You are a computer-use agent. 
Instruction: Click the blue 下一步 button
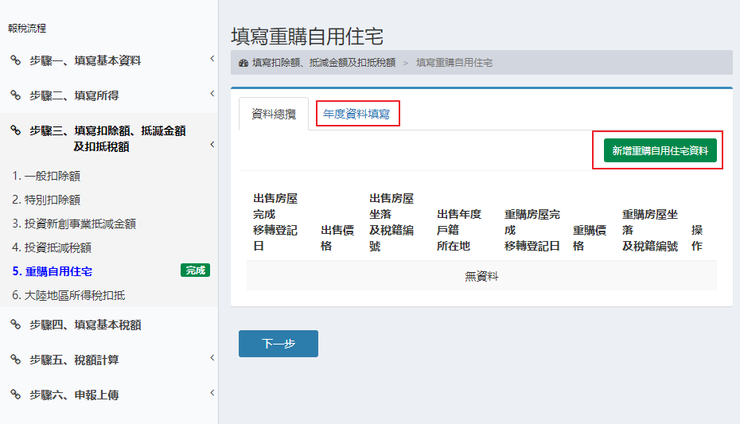pyautogui.click(x=278, y=343)
